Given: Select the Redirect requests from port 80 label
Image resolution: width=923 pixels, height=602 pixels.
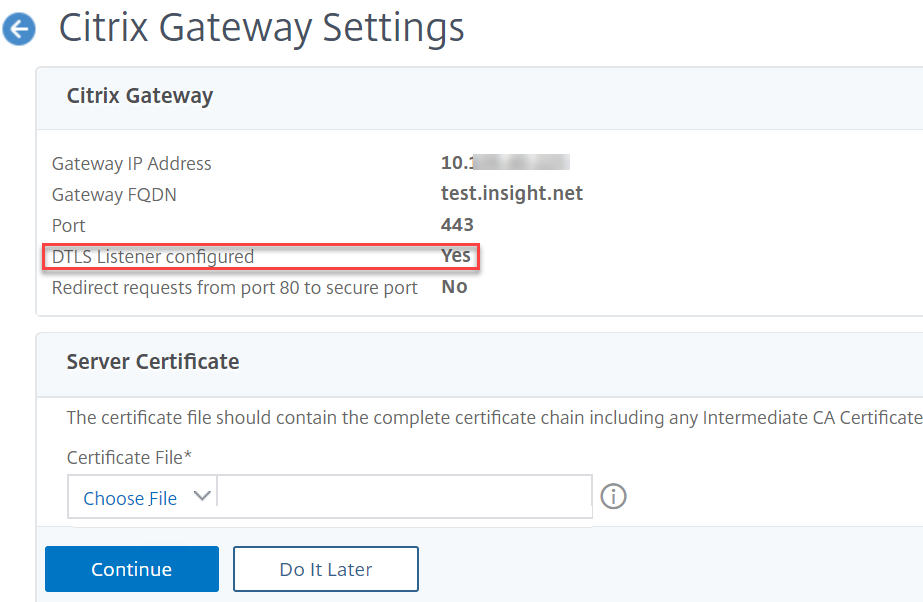Looking at the screenshot, I should click(234, 287).
